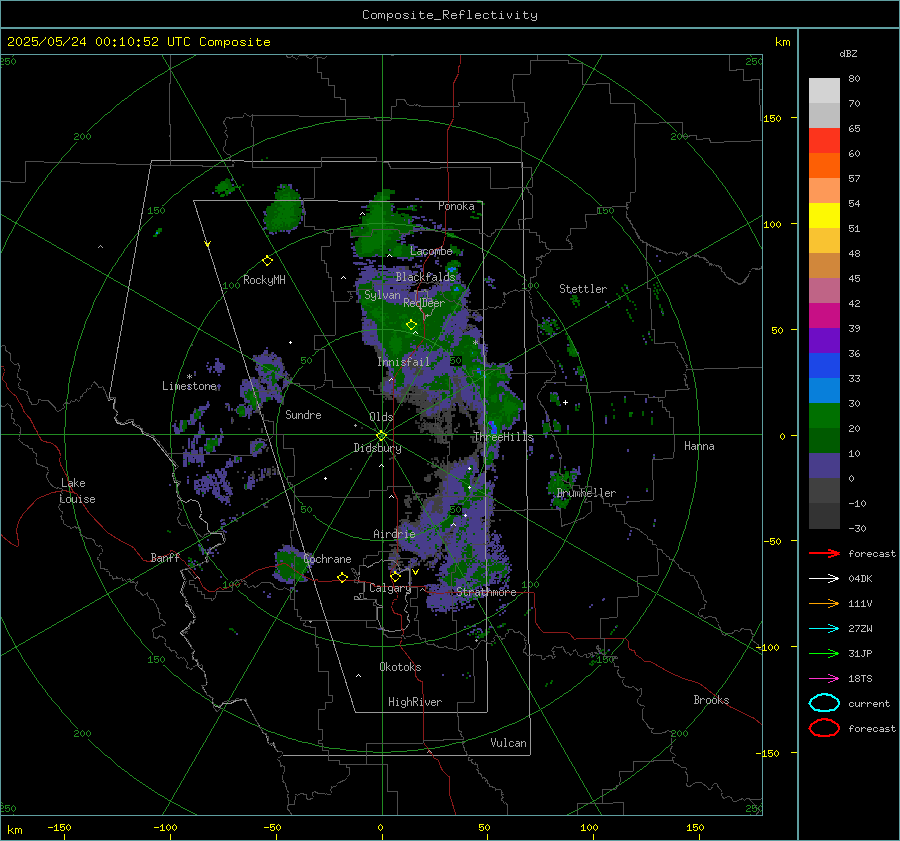Screen dimensions: 900x841
Task: Select the Didsbury town label
Action: (377, 448)
